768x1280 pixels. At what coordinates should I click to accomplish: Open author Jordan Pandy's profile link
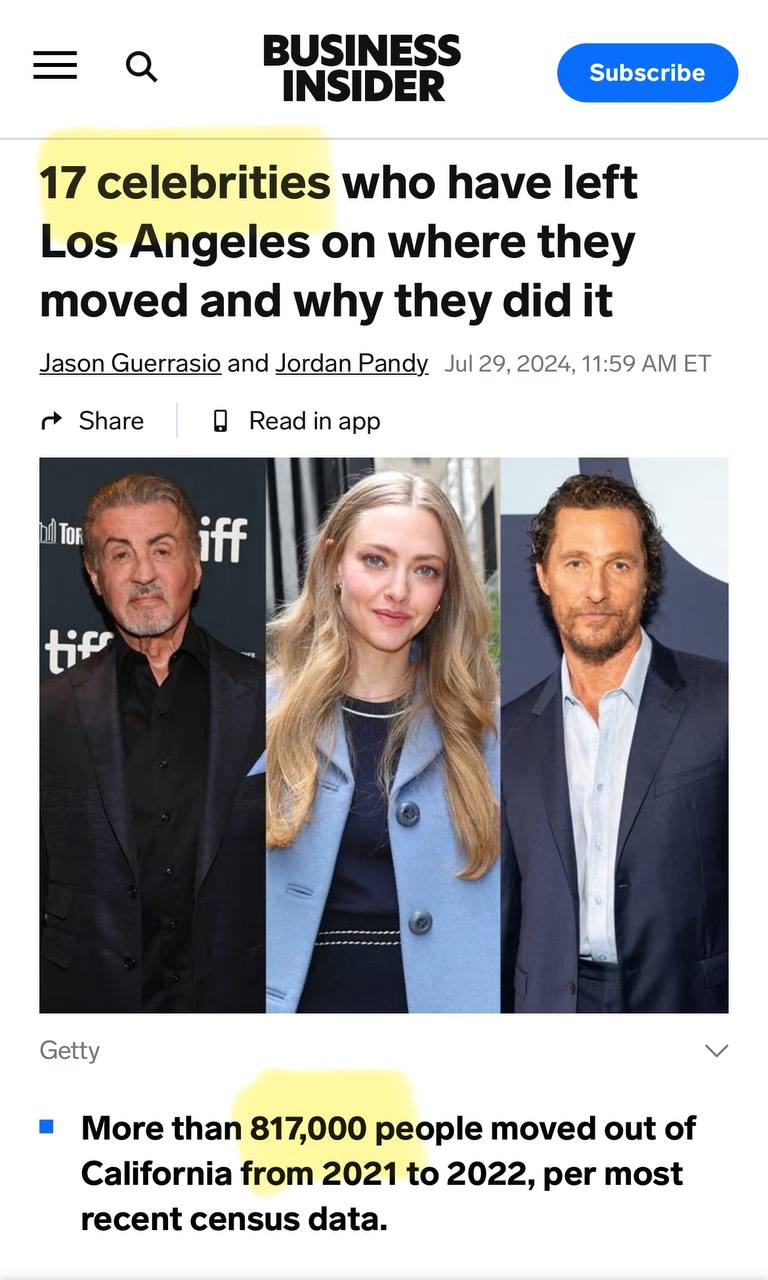351,363
